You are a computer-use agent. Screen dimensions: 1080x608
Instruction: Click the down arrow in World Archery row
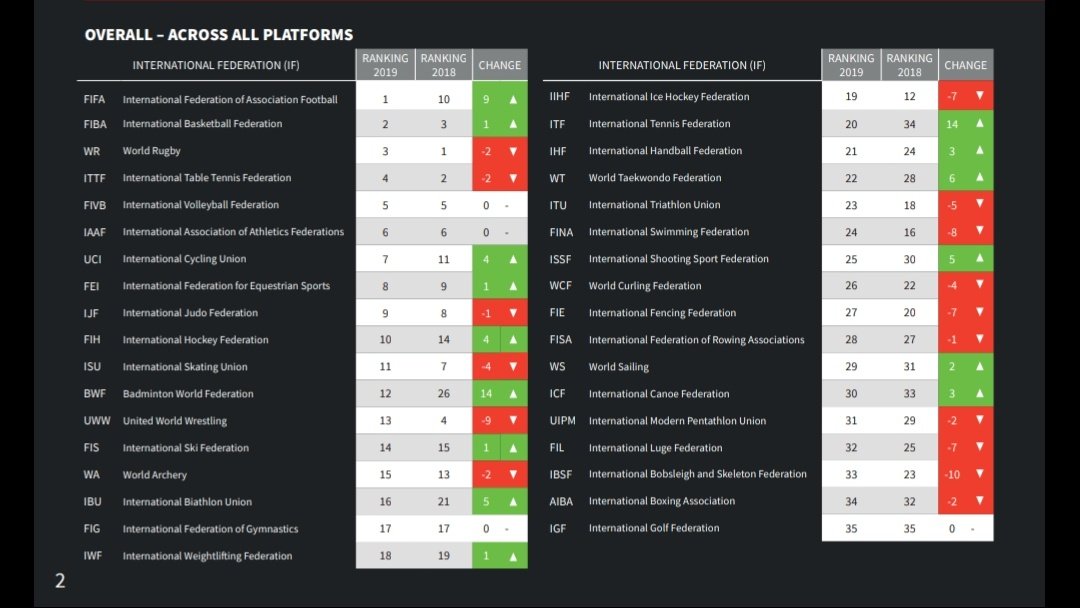point(513,474)
